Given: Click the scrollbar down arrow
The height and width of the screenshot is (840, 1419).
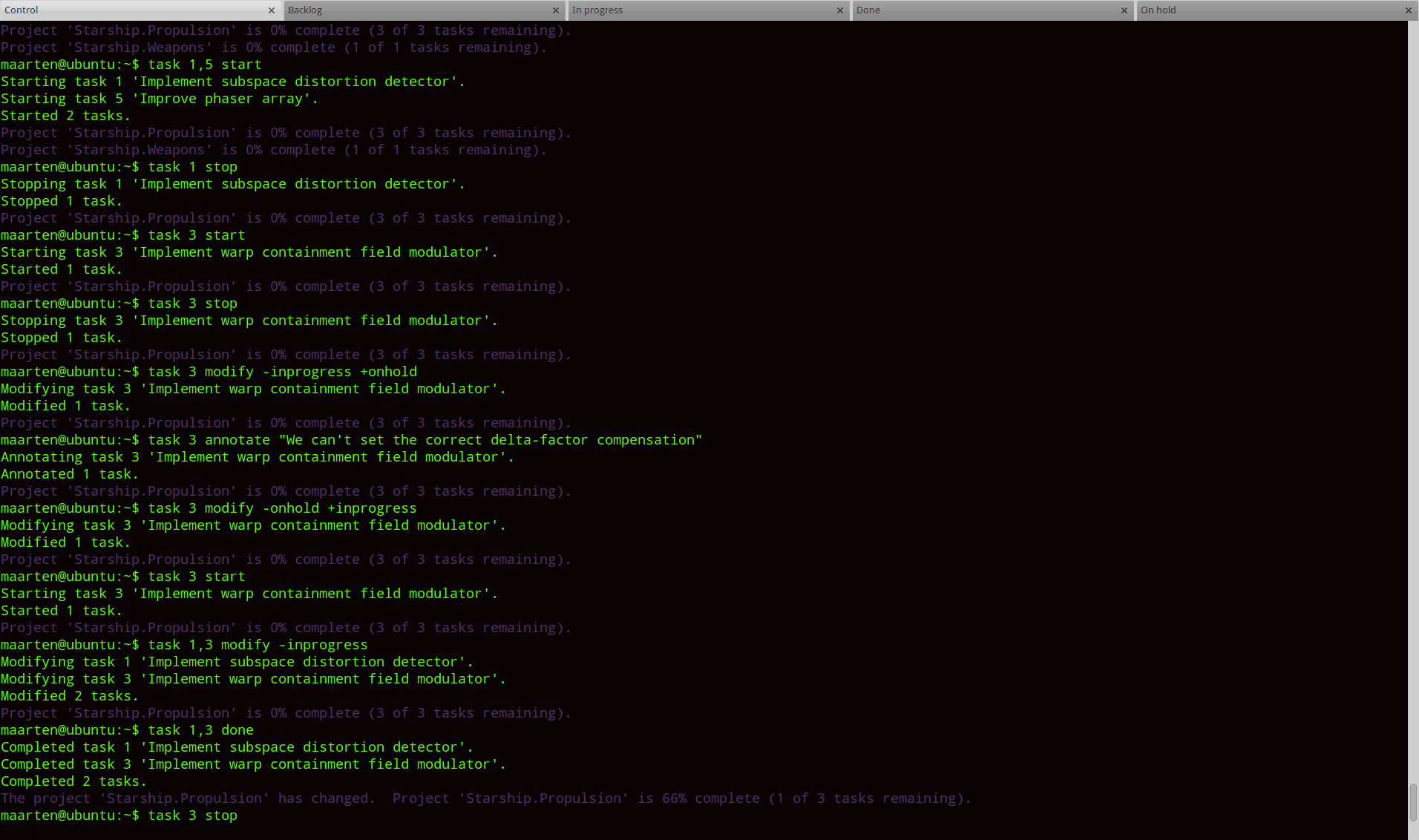Looking at the screenshot, I should [1413, 834].
